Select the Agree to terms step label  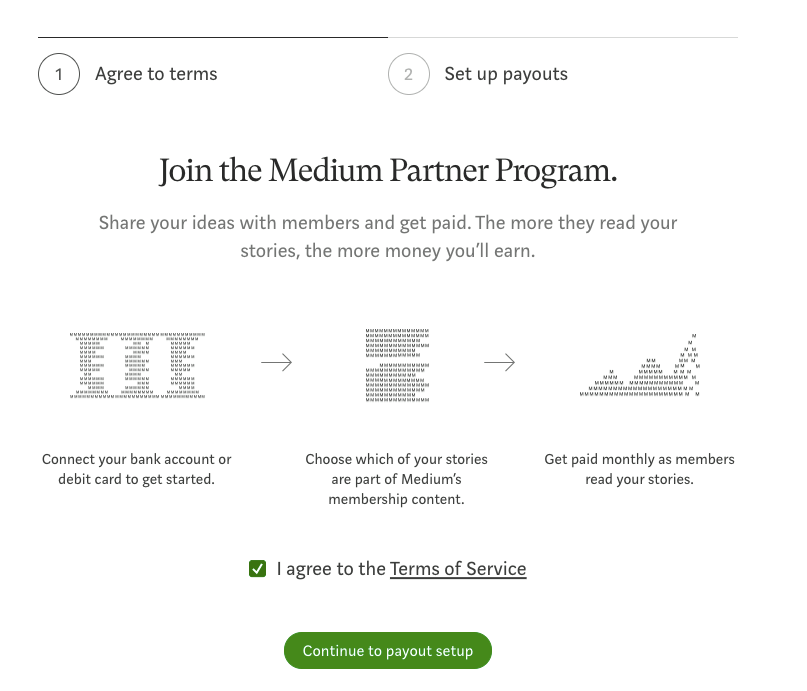point(156,73)
